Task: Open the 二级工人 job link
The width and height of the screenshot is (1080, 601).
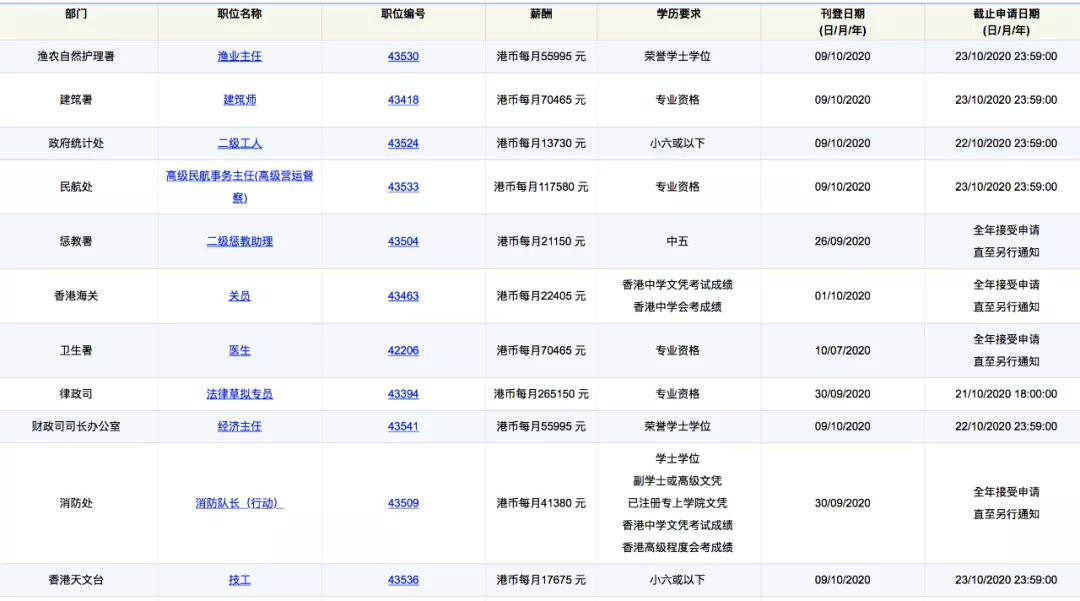Action: click(239, 143)
